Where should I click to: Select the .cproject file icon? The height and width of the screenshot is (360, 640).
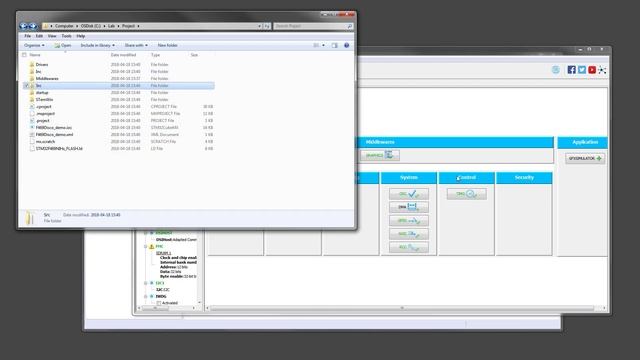[32, 107]
